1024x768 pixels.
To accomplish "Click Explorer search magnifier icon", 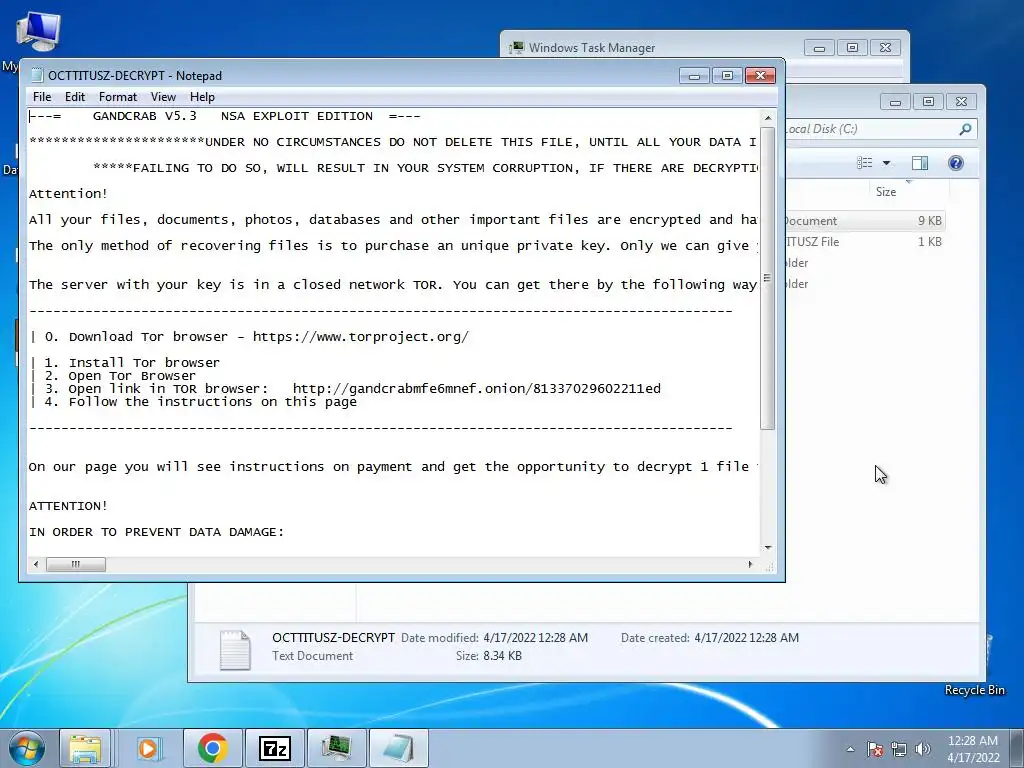I will click(x=965, y=129).
